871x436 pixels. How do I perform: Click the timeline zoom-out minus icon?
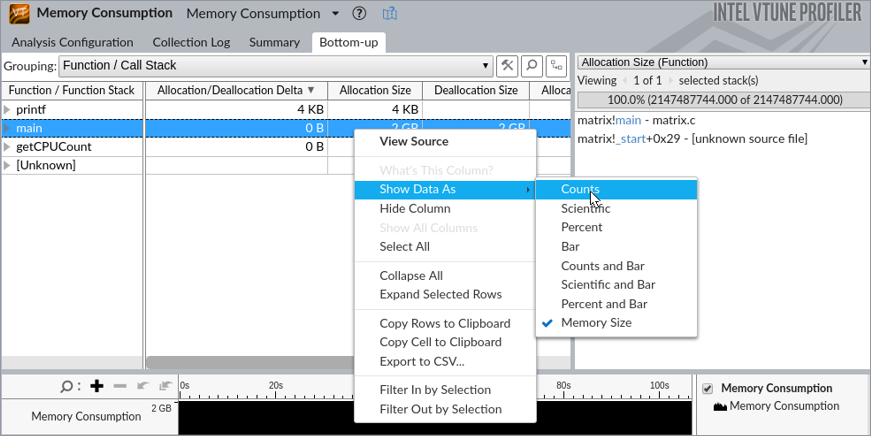pos(120,386)
